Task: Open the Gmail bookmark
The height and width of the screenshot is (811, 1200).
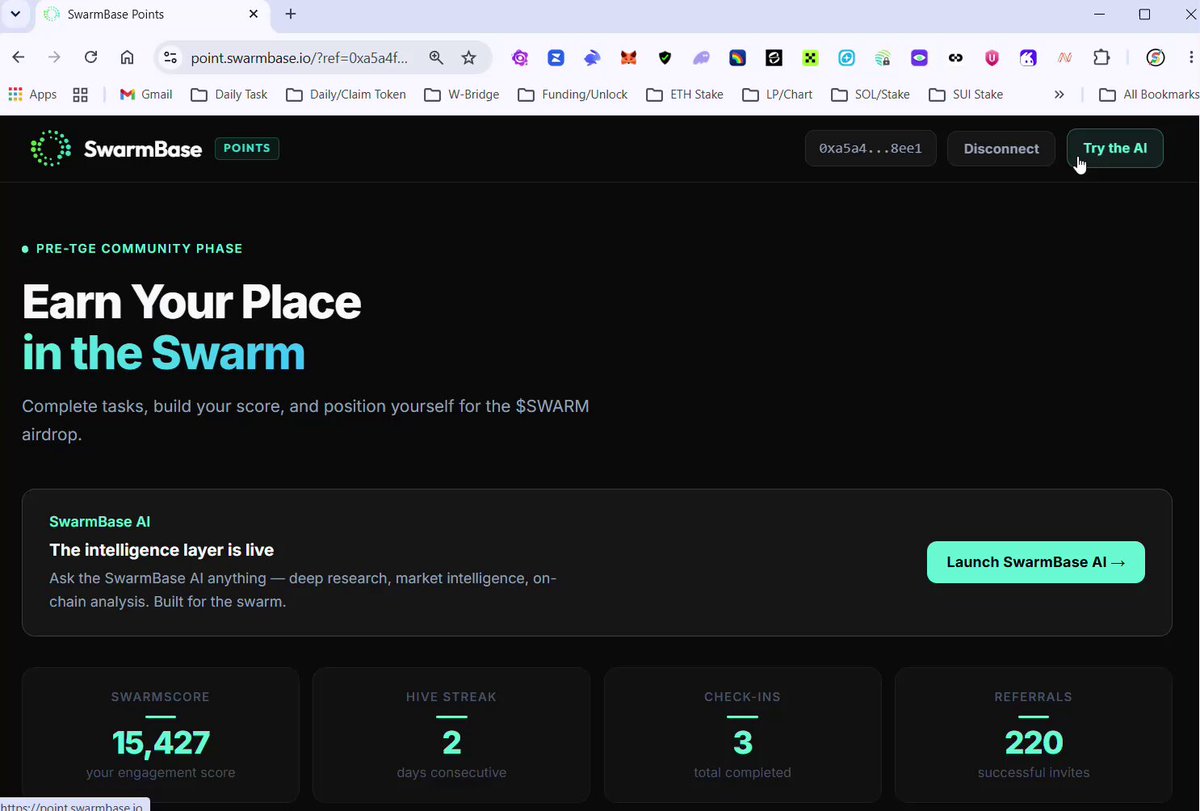Action: [x=146, y=94]
